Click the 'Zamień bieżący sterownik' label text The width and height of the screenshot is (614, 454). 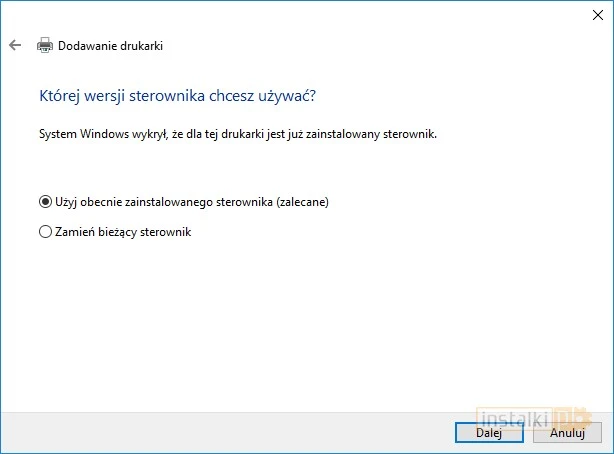click(x=122, y=232)
